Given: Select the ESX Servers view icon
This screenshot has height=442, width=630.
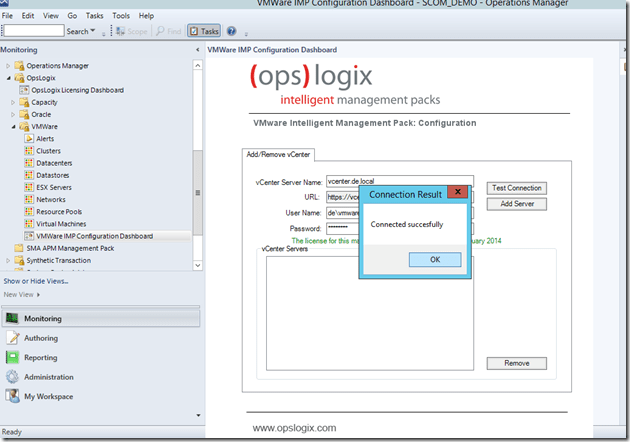Looking at the screenshot, I should tap(28, 187).
